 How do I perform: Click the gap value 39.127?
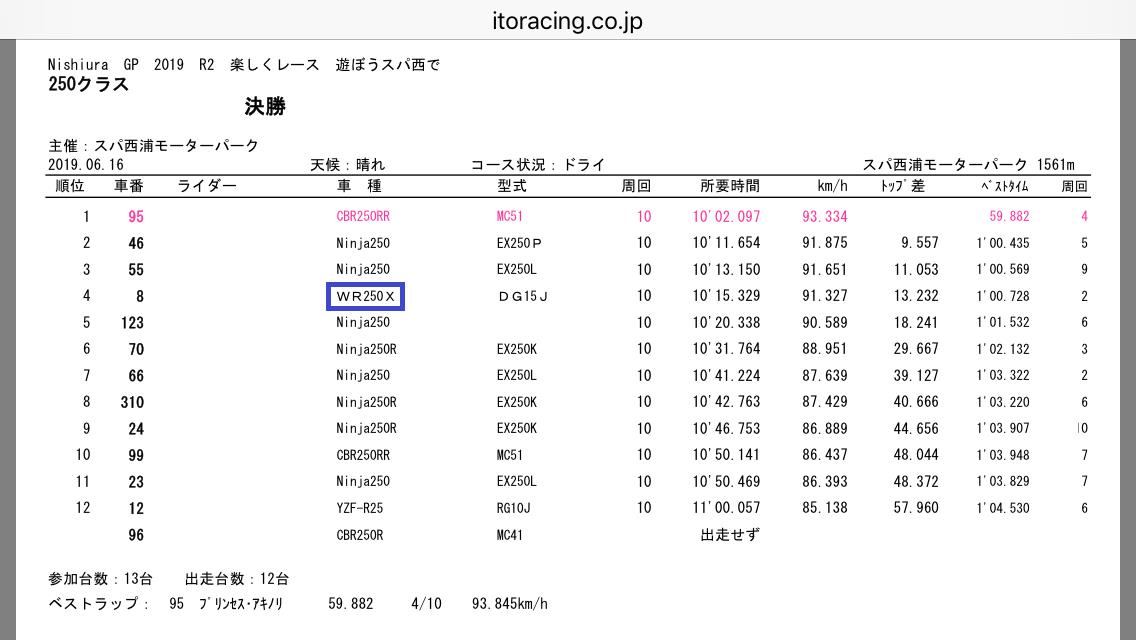[x=916, y=375]
